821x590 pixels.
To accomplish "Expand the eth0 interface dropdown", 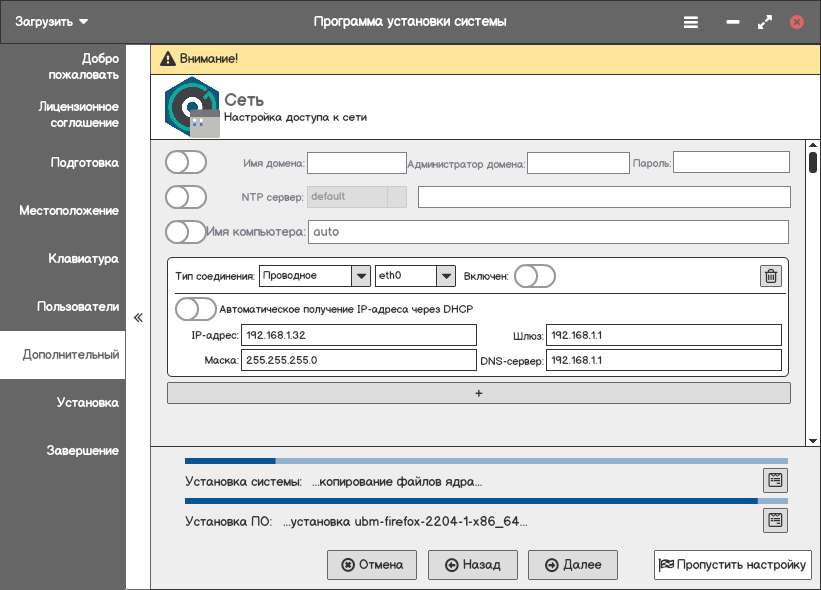I will coord(416,275).
